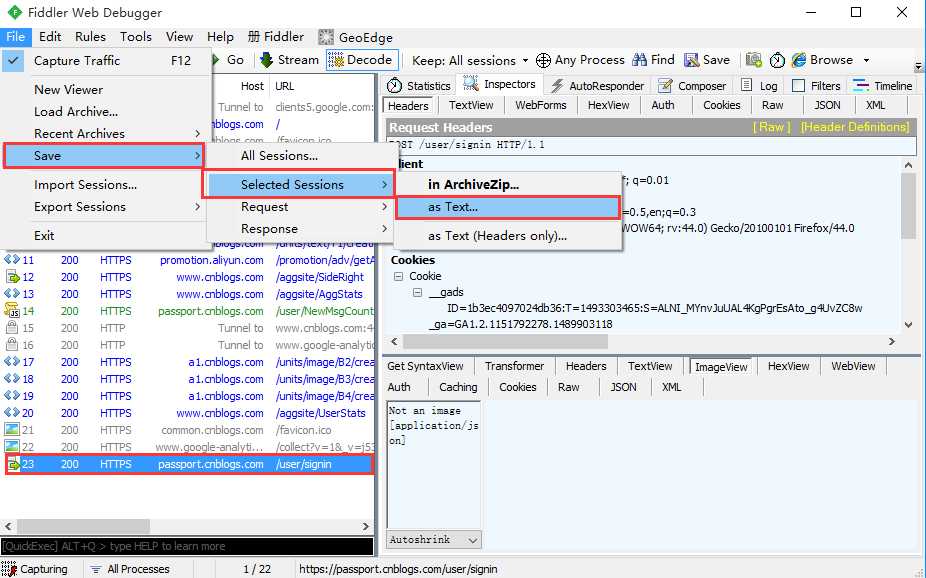
Task: Expand Request submenu under Save
Action: tap(300, 207)
